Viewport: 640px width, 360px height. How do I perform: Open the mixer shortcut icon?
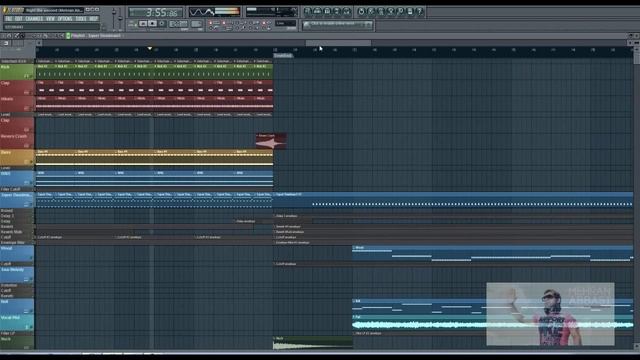347,11
